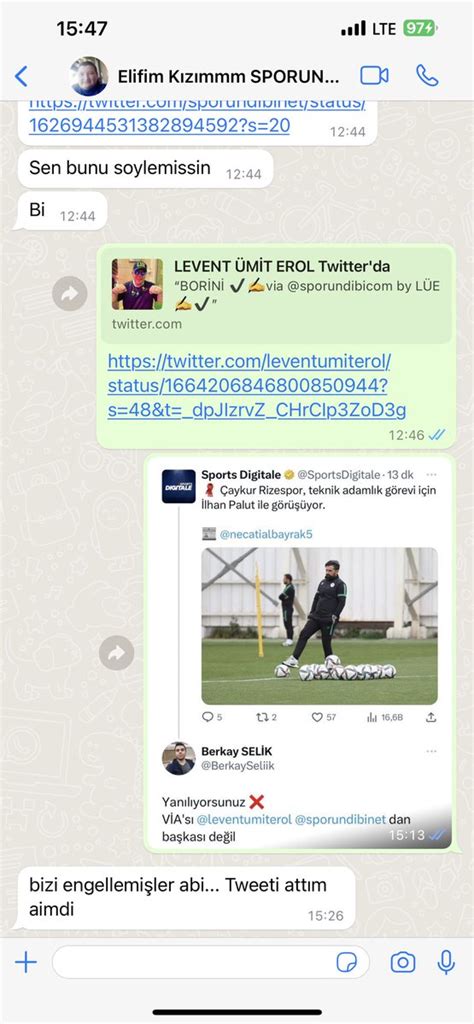The width and height of the screenshot is (474, 1024).
Task: Tap the battery indicator in status bar
Action: (x=420, y=28)
